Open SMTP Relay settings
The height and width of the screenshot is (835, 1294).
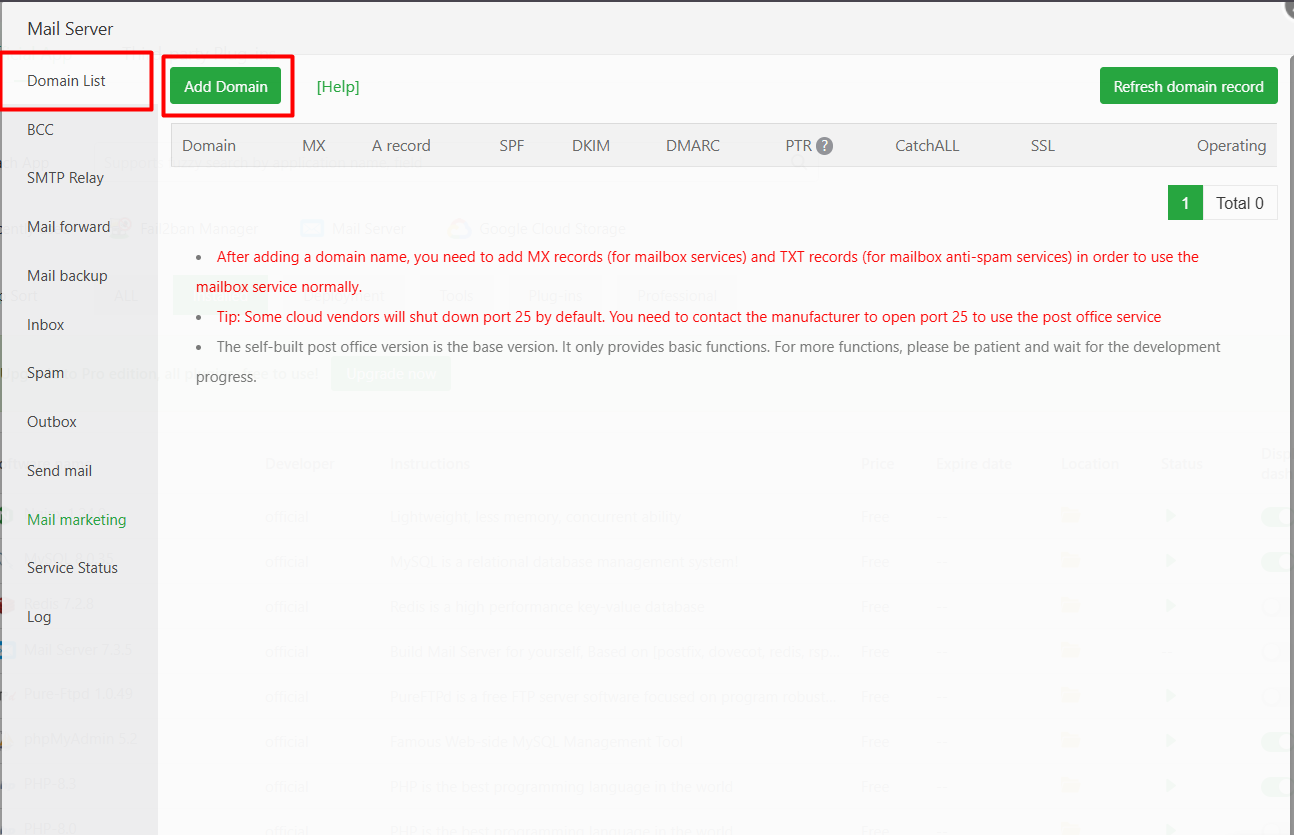click(x=65, y=177)
